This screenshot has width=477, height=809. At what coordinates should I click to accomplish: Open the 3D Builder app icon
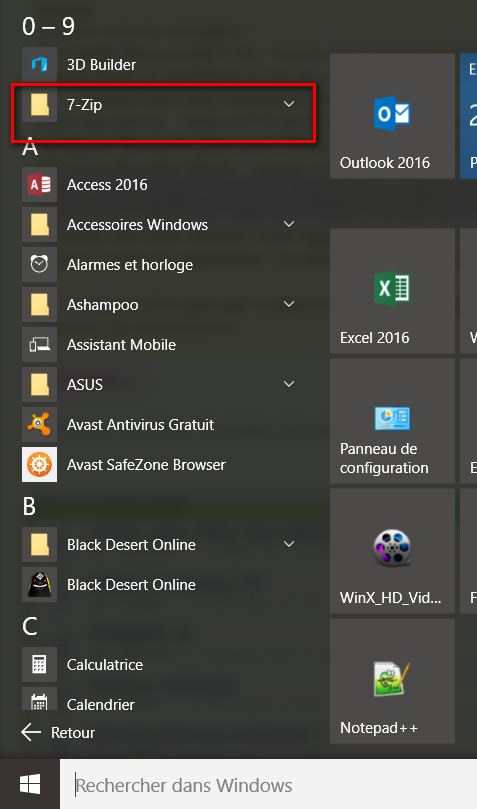tap(39, 64)
